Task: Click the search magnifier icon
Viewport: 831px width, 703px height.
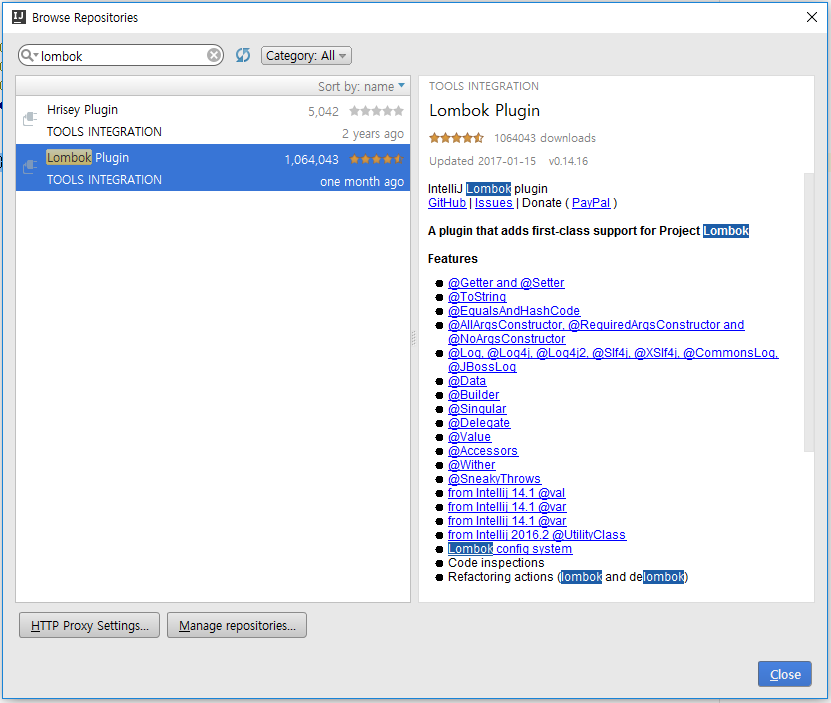Action: pyautogui.click(x=28, y=55)
